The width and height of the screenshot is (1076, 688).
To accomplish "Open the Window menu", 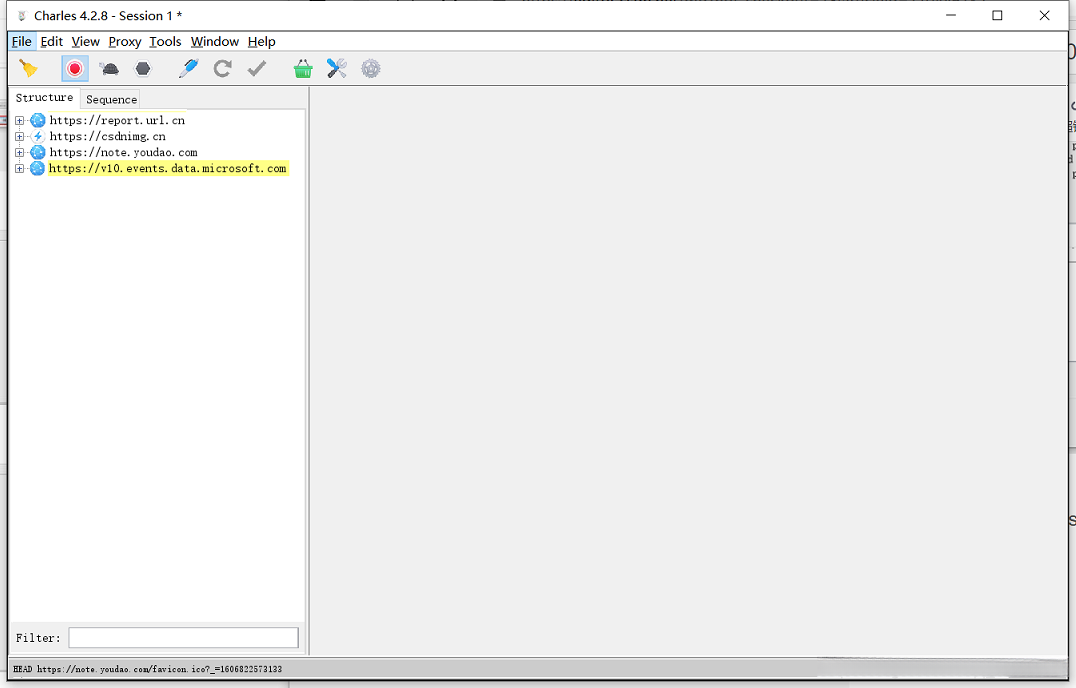I will pyautogui.click(x=215, y=42).
